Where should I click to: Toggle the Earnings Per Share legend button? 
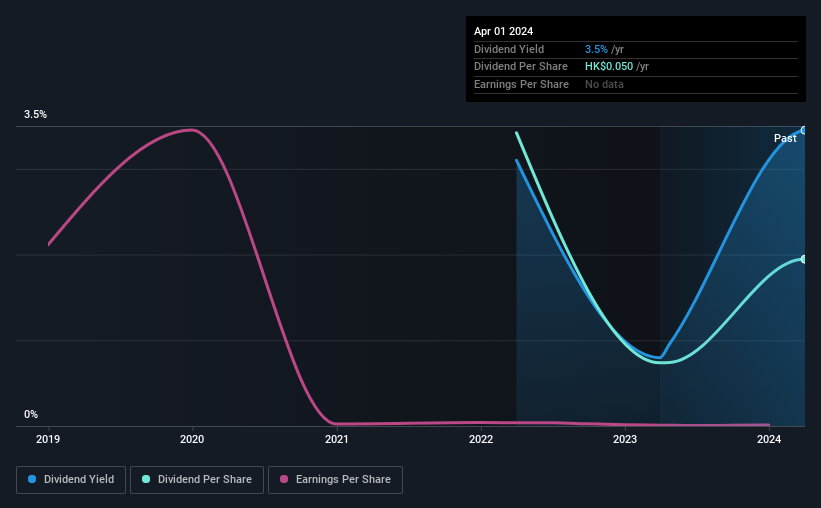[x=335, y=480]
